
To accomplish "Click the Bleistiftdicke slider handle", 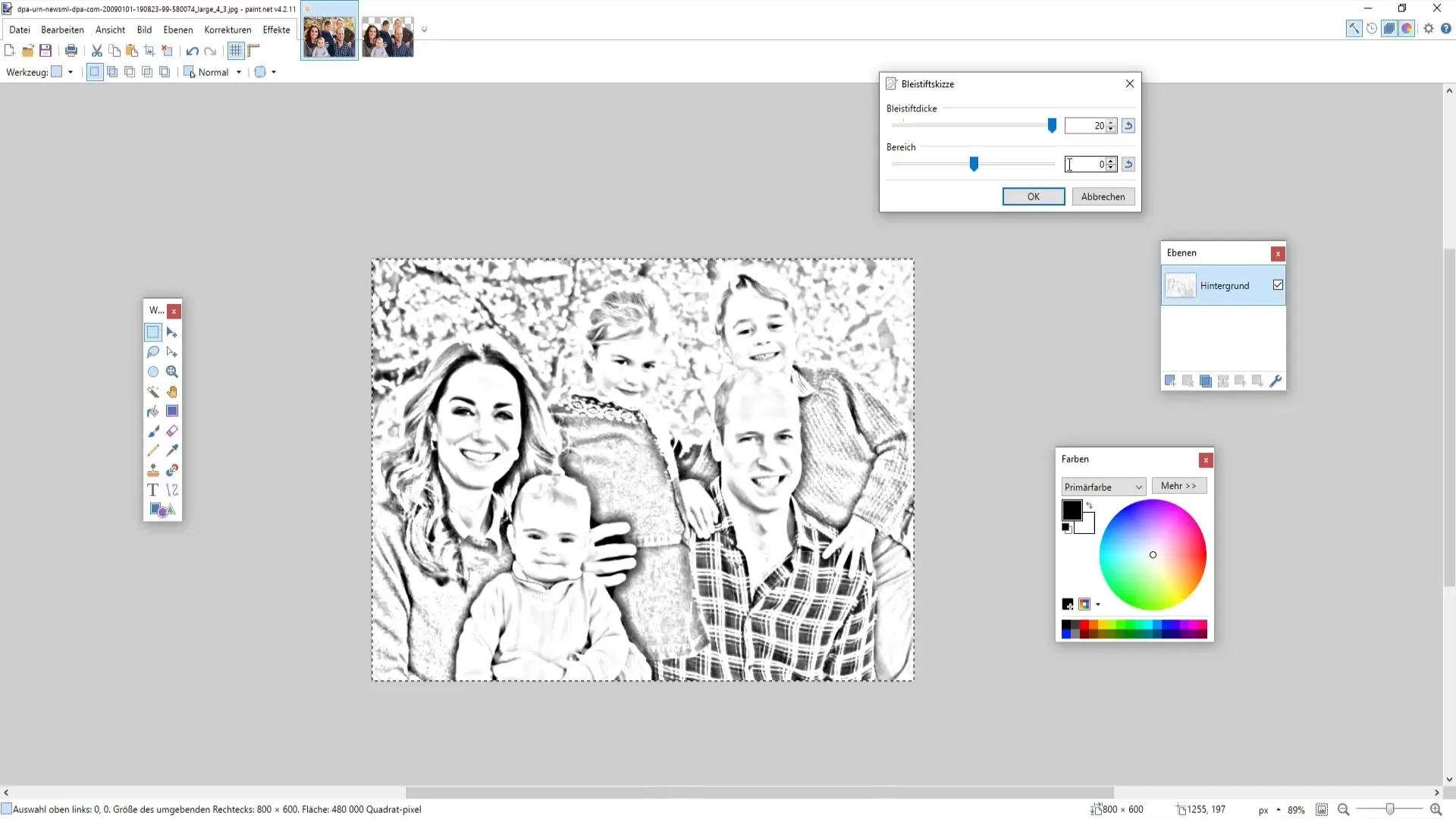I will 1052,126.
